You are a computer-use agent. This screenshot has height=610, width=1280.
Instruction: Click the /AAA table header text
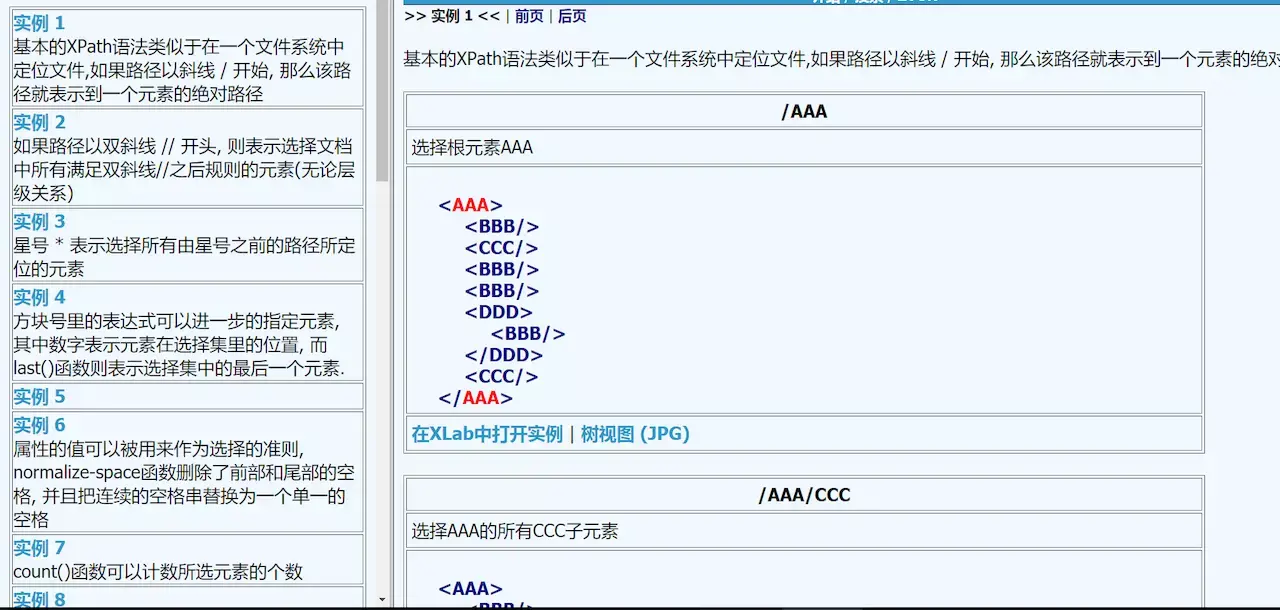click(804, 111)
